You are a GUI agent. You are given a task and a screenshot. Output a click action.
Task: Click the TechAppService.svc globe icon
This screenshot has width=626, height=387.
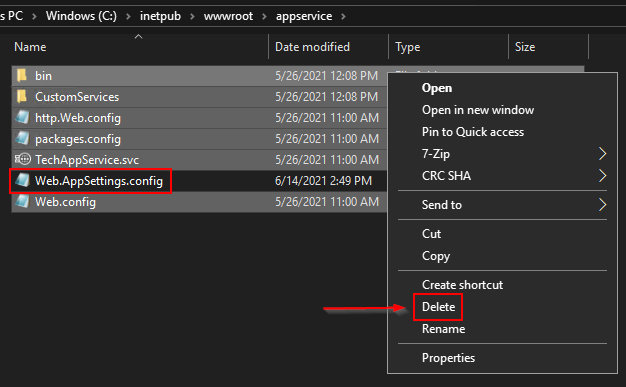(22, 159)
